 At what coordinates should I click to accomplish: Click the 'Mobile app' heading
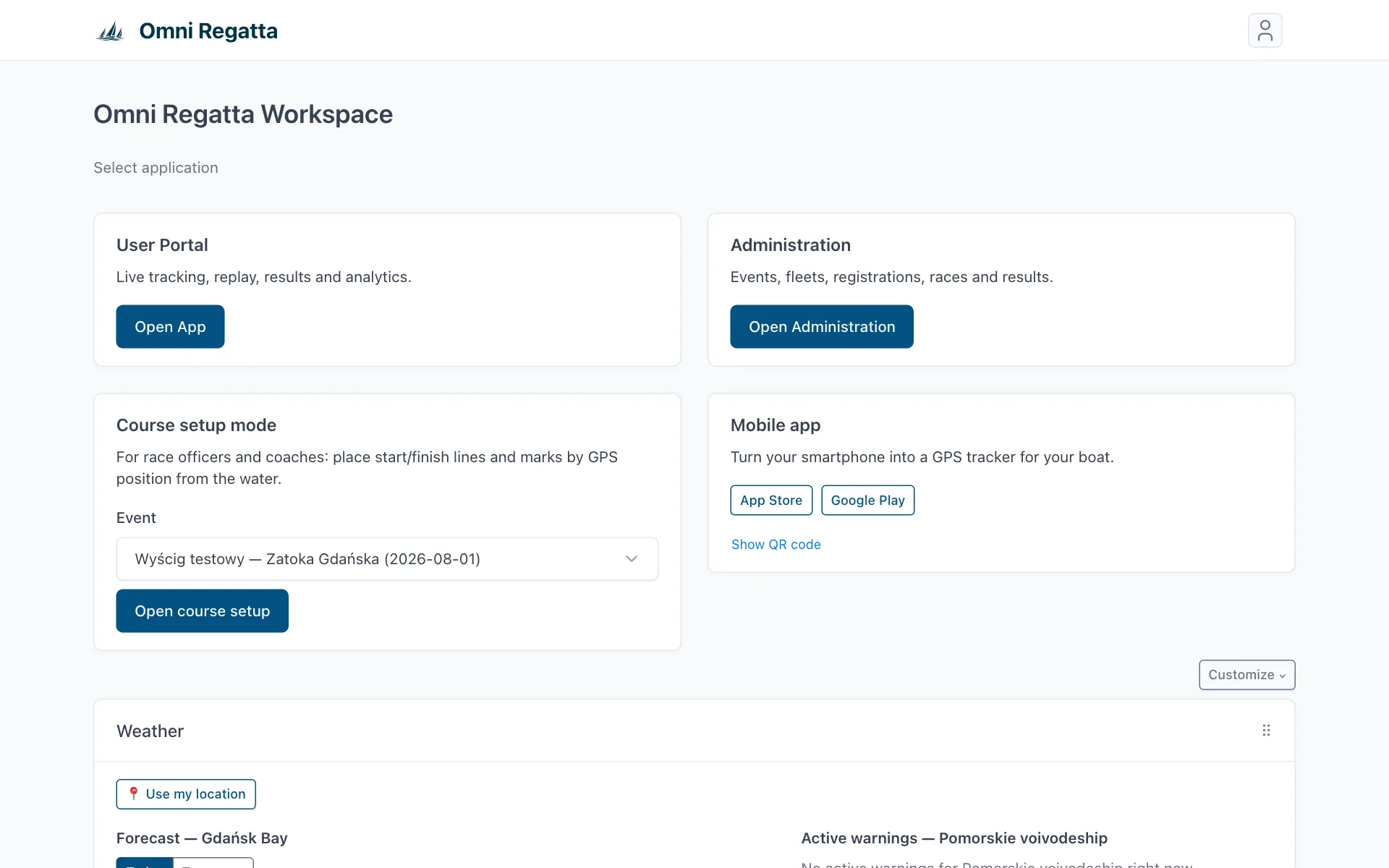(776, 425)
